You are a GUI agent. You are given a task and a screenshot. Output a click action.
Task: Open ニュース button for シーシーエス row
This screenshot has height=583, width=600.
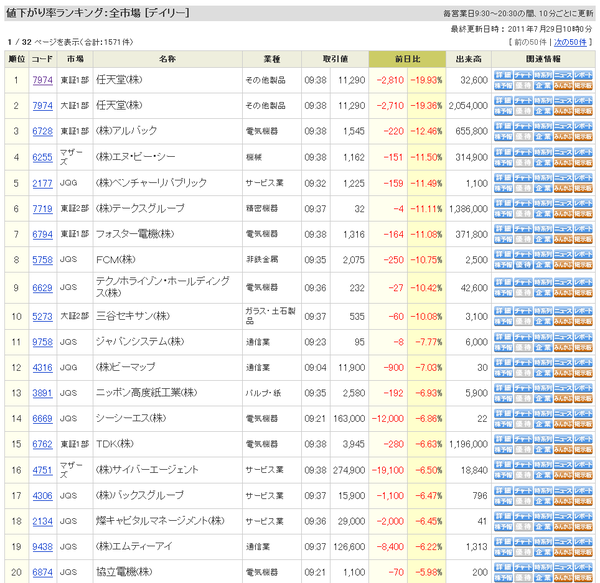563,414
